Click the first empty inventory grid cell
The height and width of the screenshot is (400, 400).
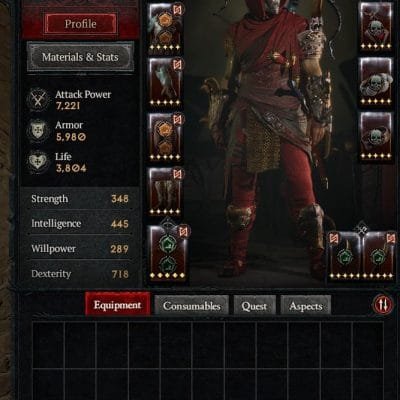click(x=48, y=345)
